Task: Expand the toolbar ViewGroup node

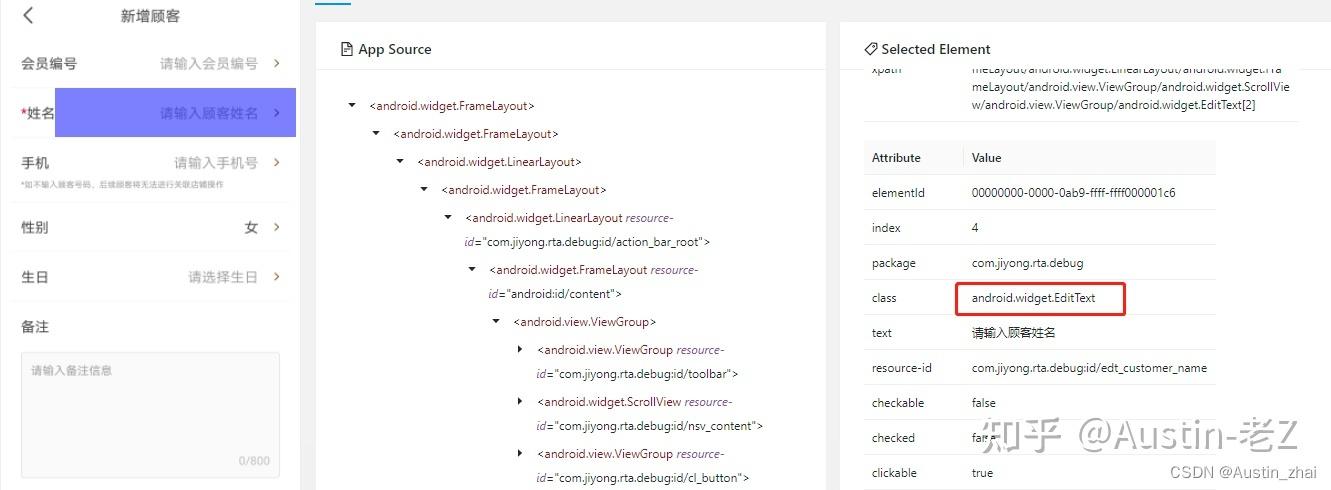Action: pos(520,349)
